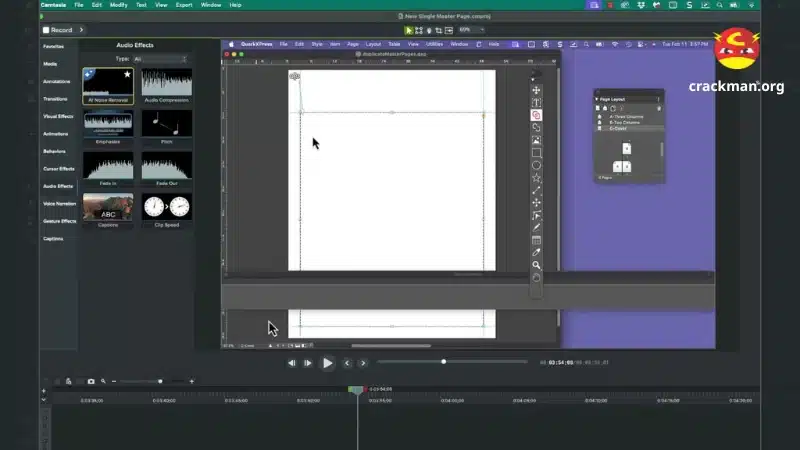Open the Camtasia View menu
800x450 pixels.
[x=161, y=5]
